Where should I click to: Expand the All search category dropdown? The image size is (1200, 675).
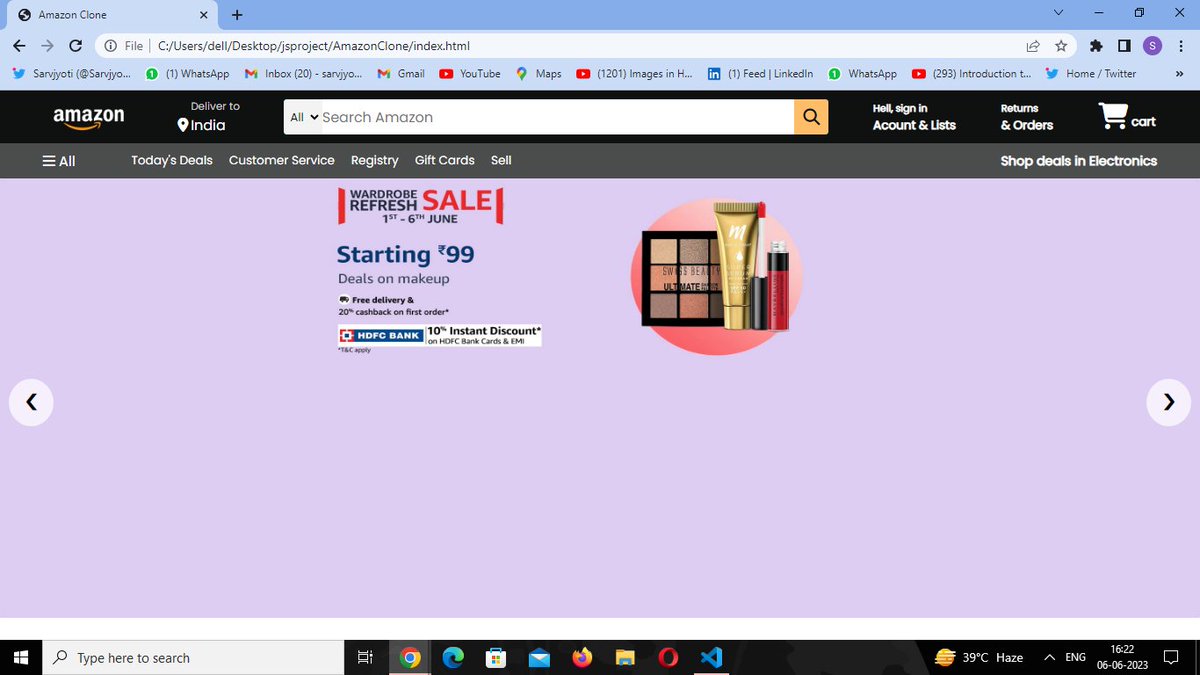pos(304,117)
